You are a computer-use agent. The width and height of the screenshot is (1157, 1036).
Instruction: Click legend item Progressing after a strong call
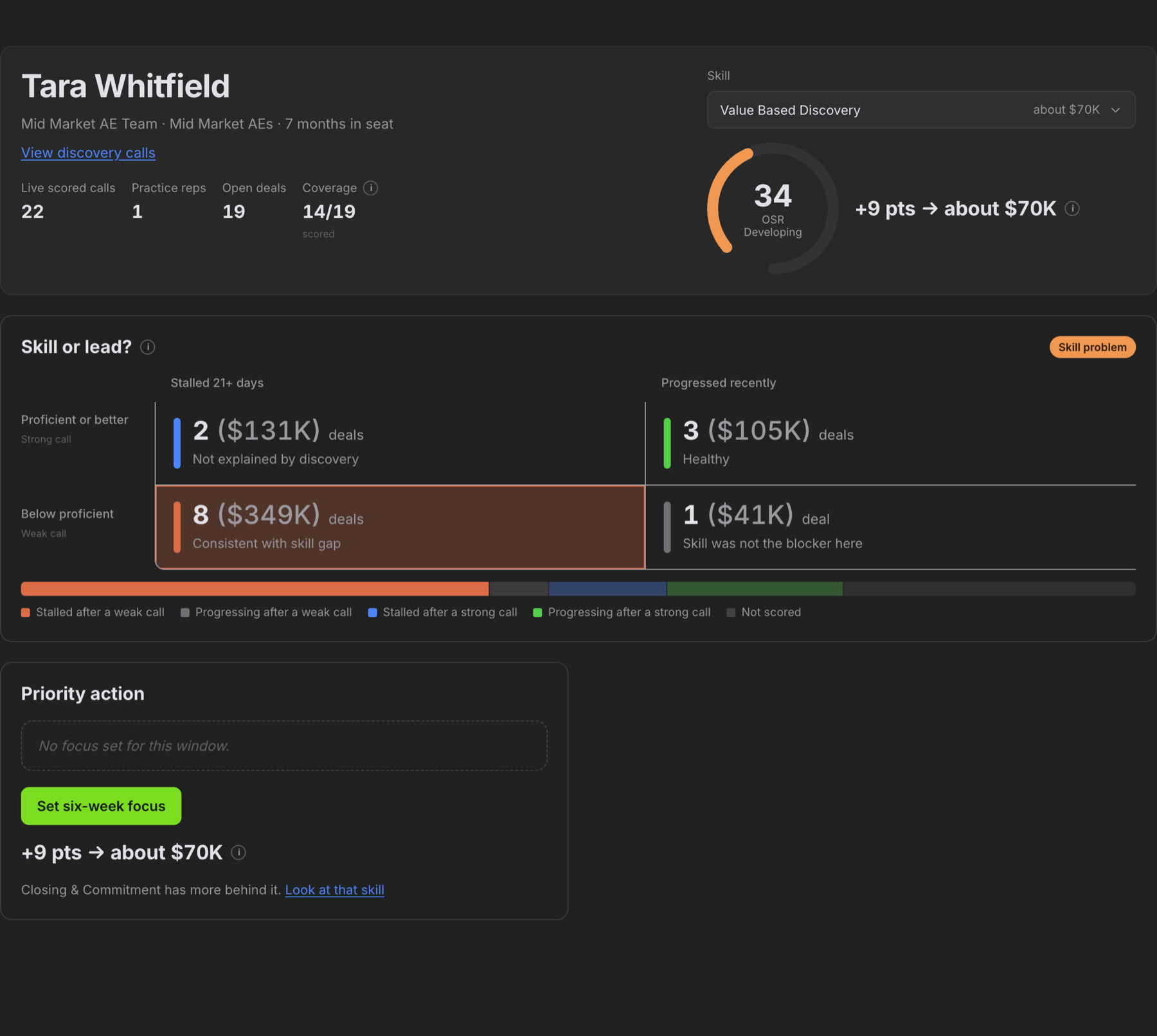pyautogui.click(x=622, y=612)
